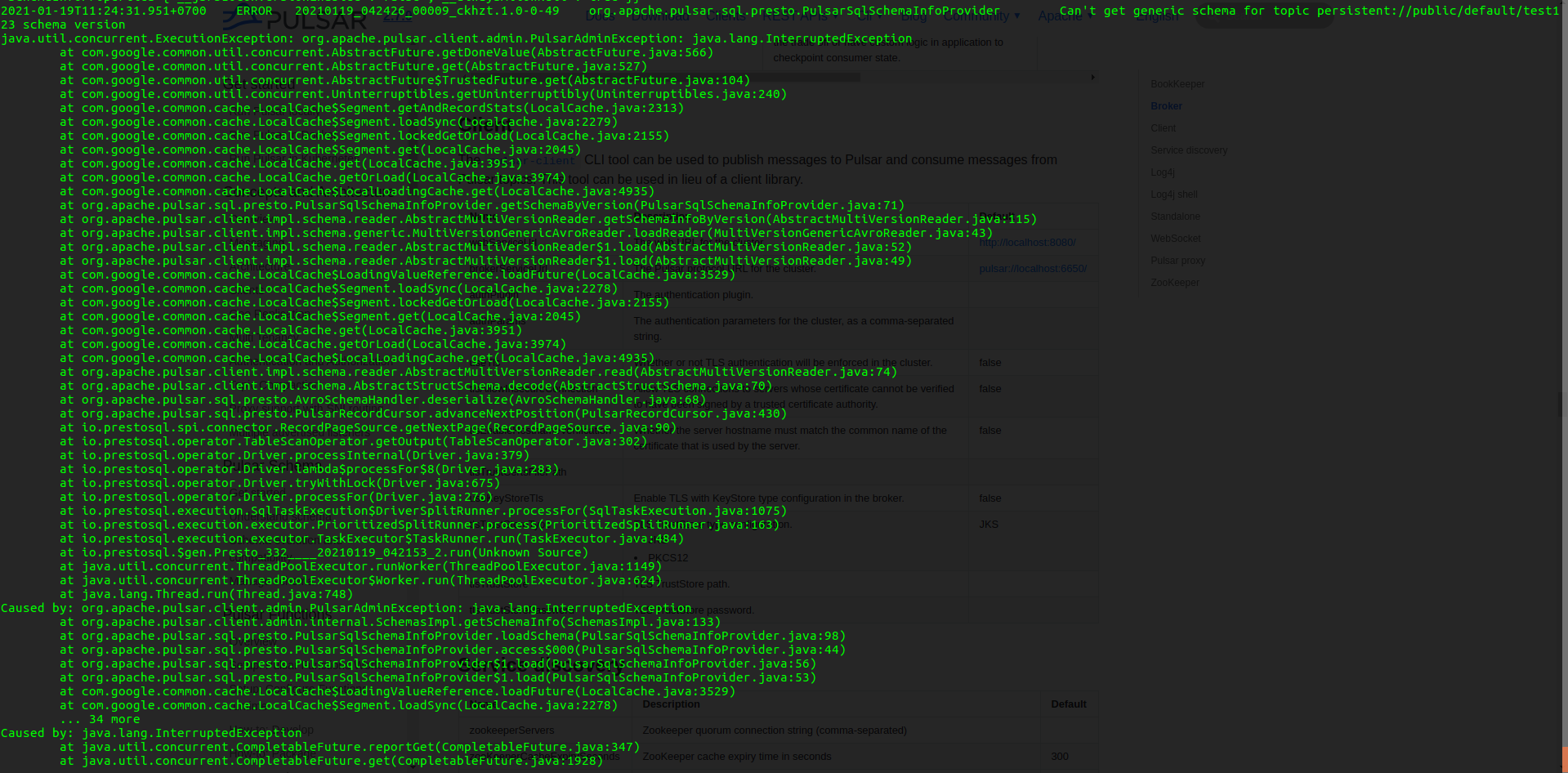Jump to ZooKeeper sidebar section
The width and height of the screenshot is (1568, 773).
pyautogui.click(x=1175, y=283)
